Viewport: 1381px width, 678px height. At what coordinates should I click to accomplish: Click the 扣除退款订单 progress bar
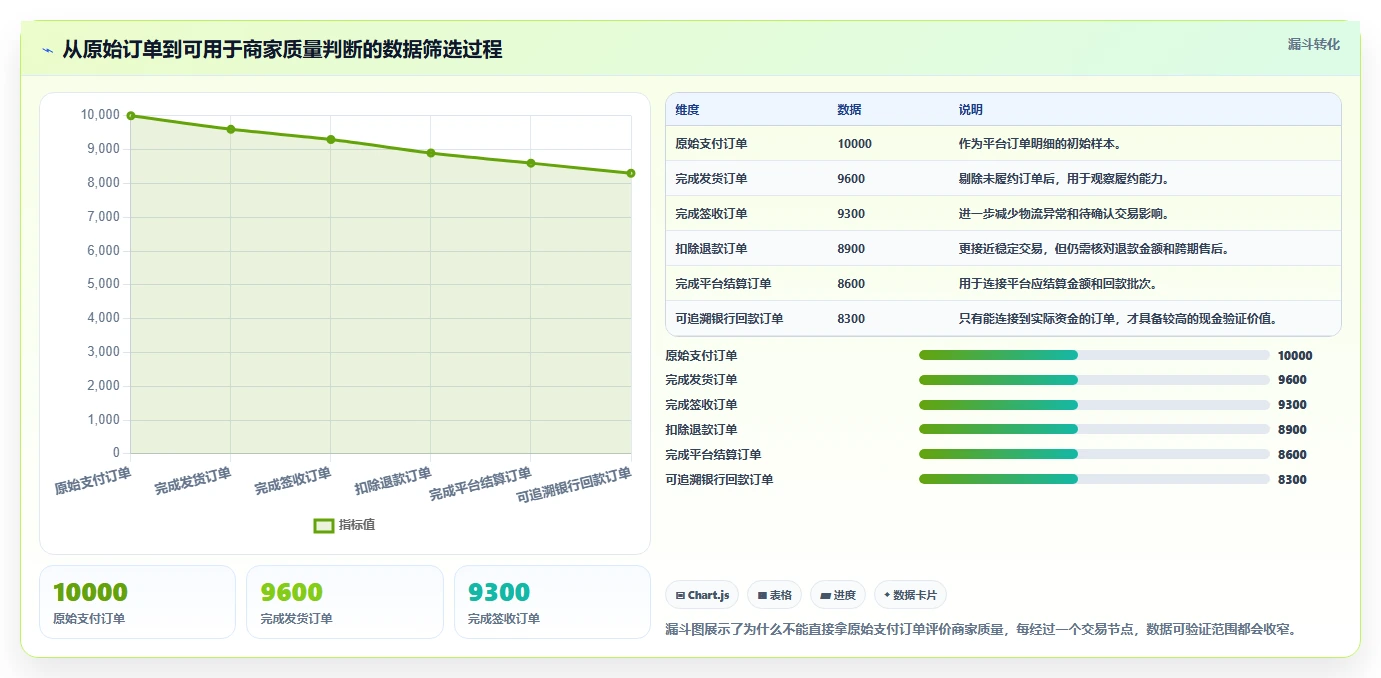pos(1094,430)
